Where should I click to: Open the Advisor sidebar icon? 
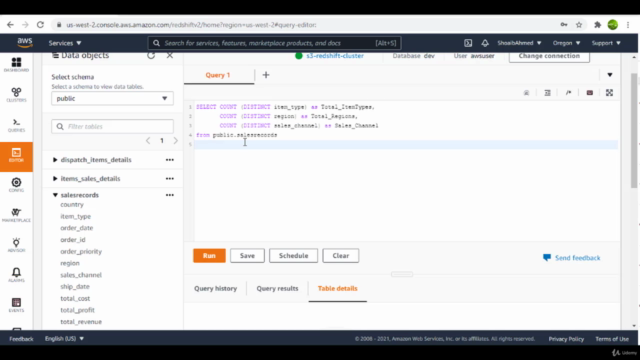[x=16, y=245]
